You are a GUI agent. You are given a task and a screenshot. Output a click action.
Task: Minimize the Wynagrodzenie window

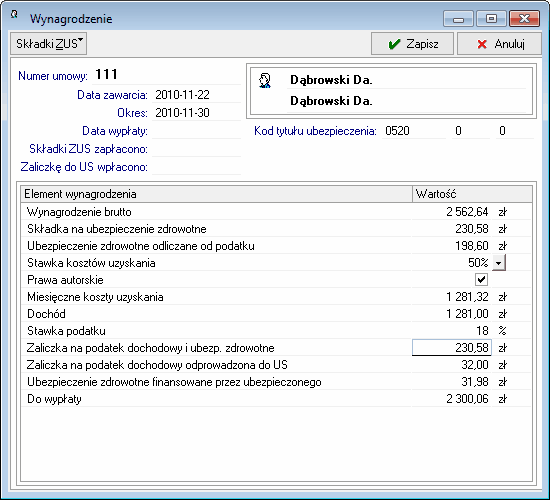pyautogui.click(x=458, y=19)
